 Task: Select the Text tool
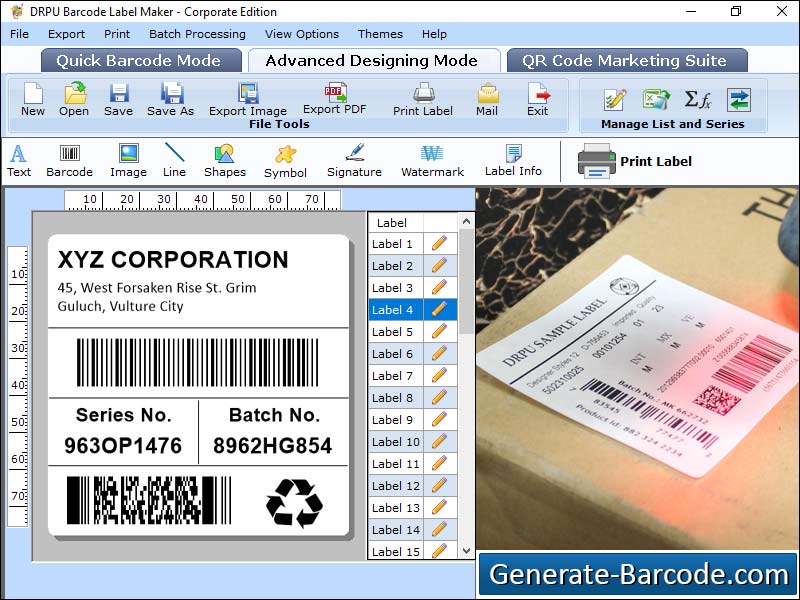coord(18,160)
